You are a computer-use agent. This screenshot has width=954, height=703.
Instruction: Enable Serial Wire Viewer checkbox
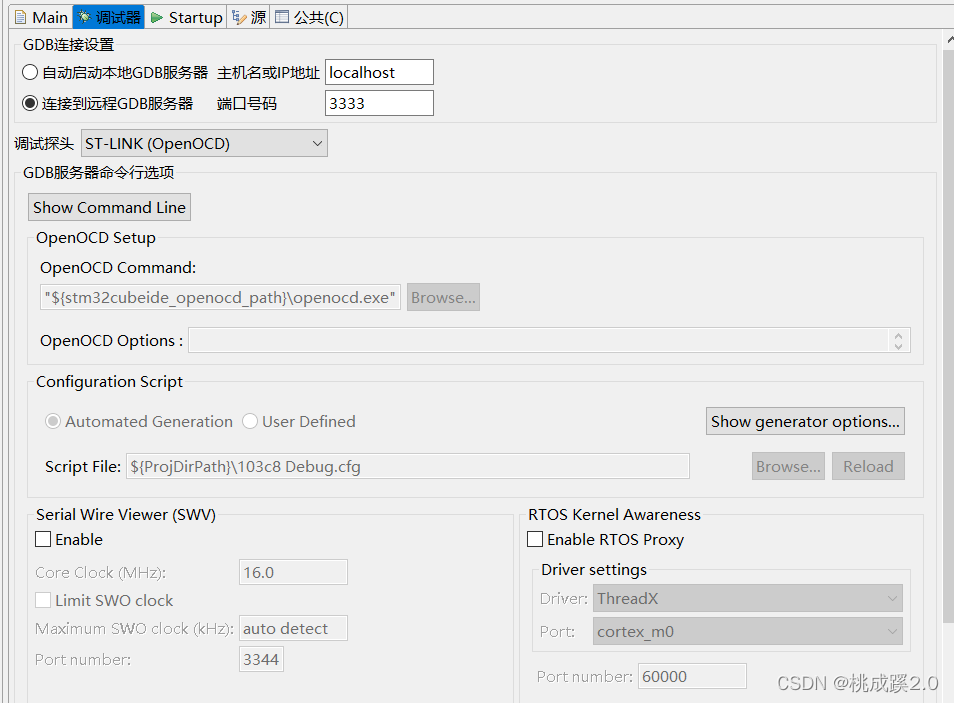(43, 539)
